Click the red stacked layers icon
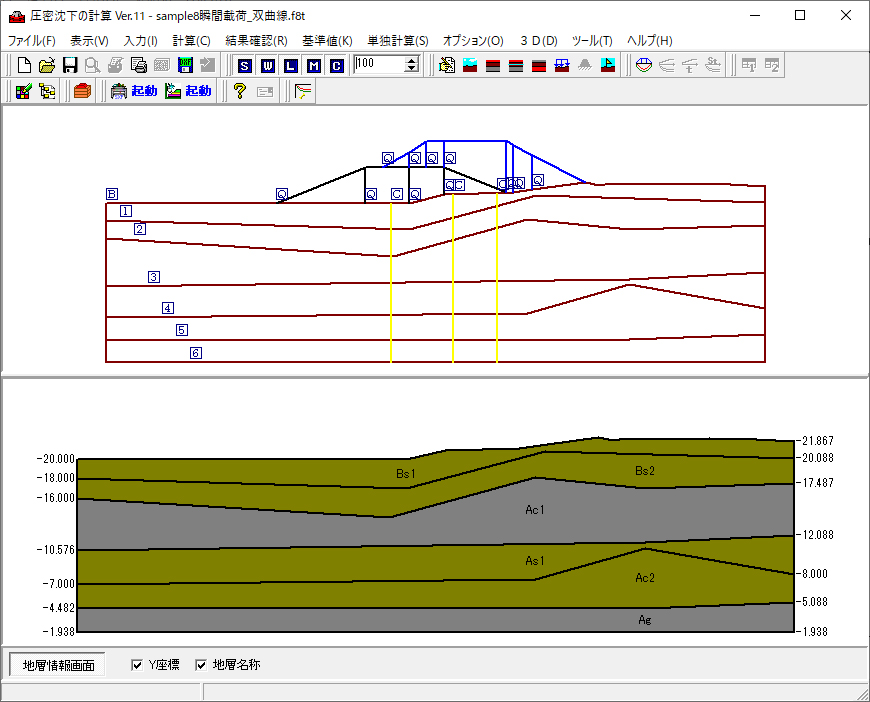Screen dimensions: 870x702 pyautogui.click(x=82, y=91)
